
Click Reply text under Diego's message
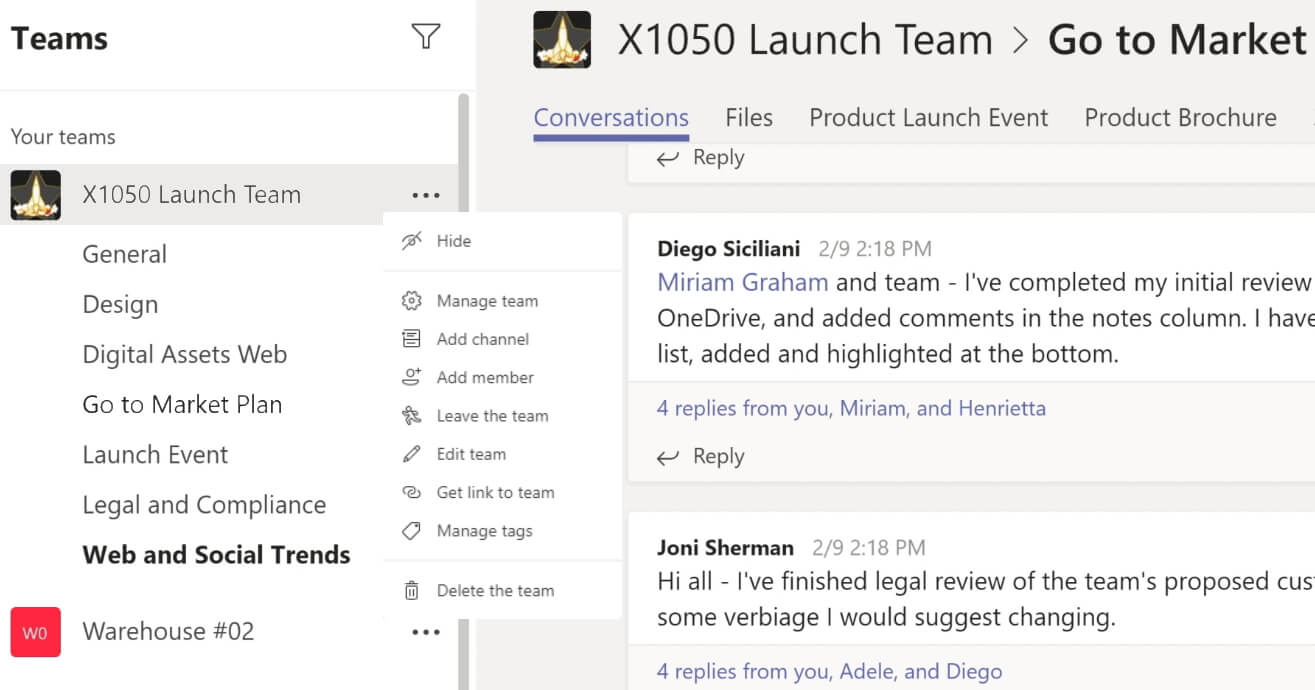pyautogui.click(x=718, y=457)
